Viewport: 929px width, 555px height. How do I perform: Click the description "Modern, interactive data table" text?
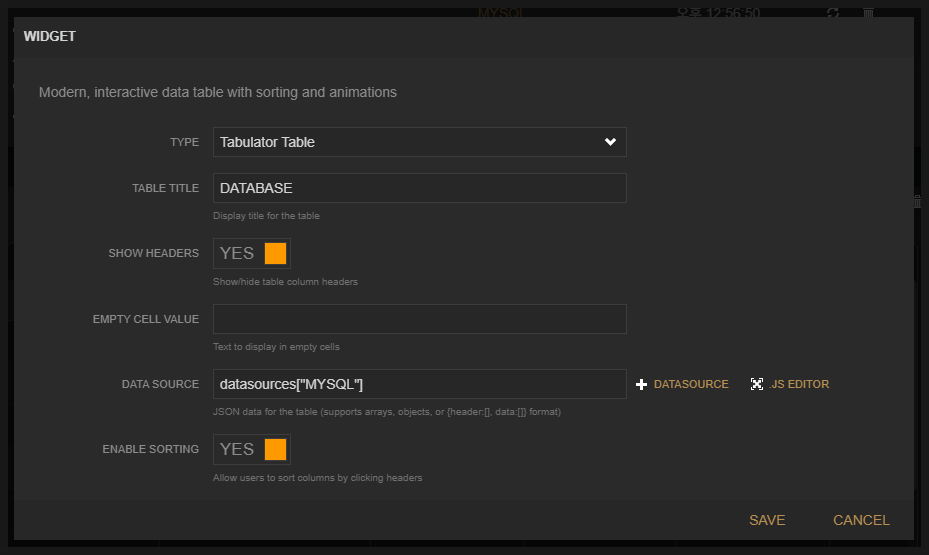click(x=217, y=92)
